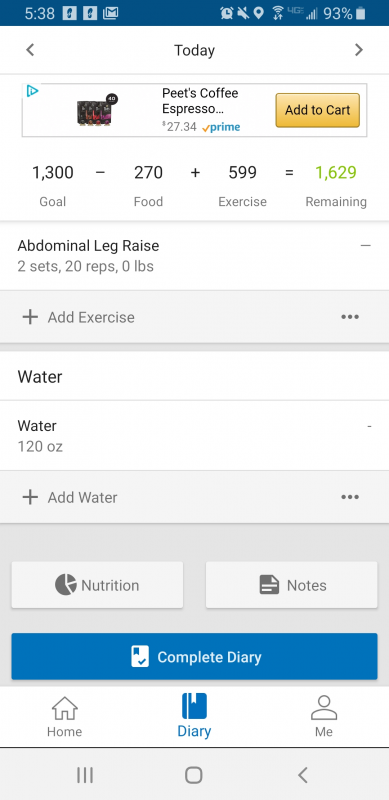Open the Water 120 oz entry
The height and width of the screenshot is (800, 389).
pyautogui.click(x=194, y=436)
